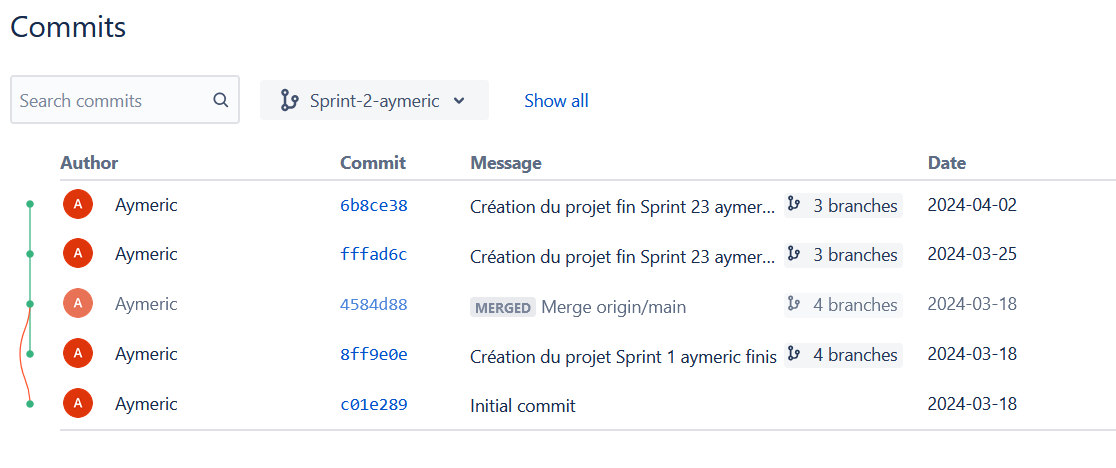This screenshot has height=468, width=1116.
Task: Open the Sprint-2-aymeric branch dropdown
Action: point(374,100)
